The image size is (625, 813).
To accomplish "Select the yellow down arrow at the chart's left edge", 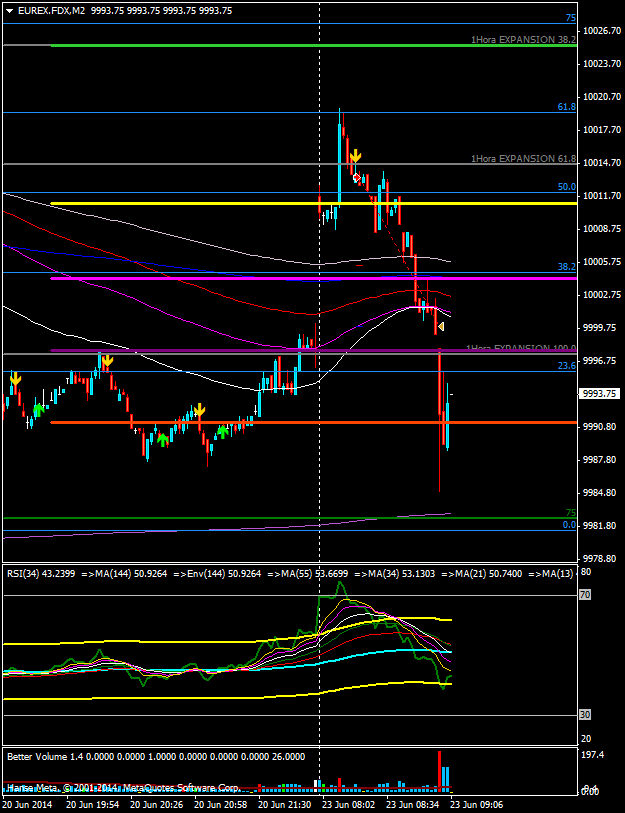I will point(15,379).
